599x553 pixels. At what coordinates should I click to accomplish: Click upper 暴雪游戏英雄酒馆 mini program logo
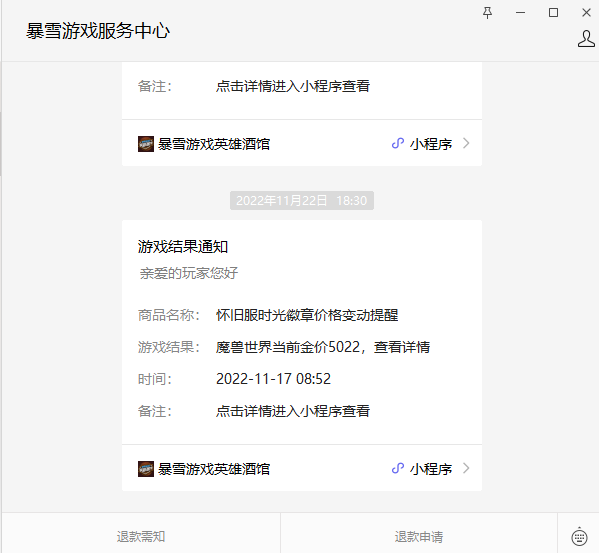pos(146,144)
